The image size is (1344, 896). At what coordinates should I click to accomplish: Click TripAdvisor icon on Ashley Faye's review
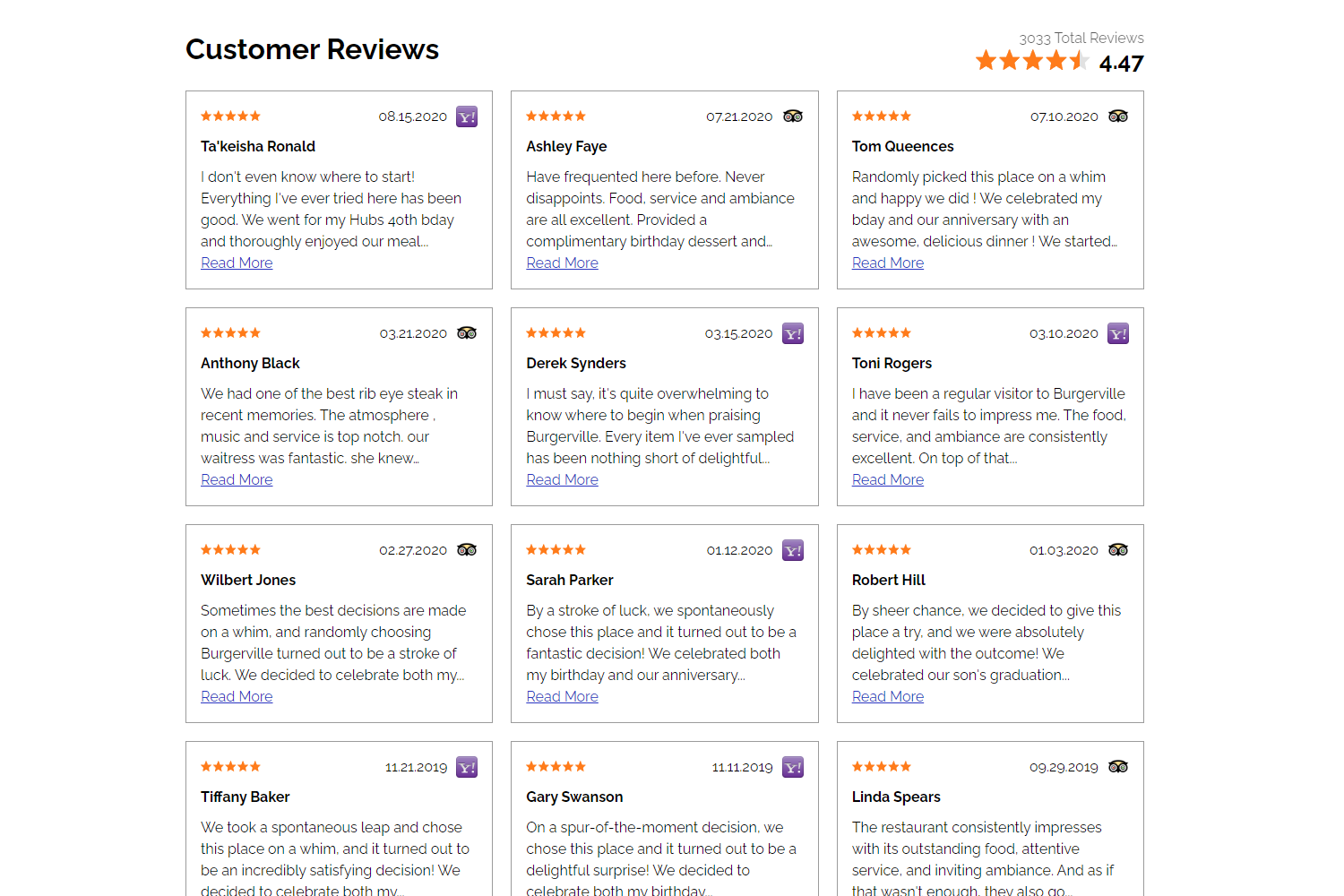(x=793, y=116)
